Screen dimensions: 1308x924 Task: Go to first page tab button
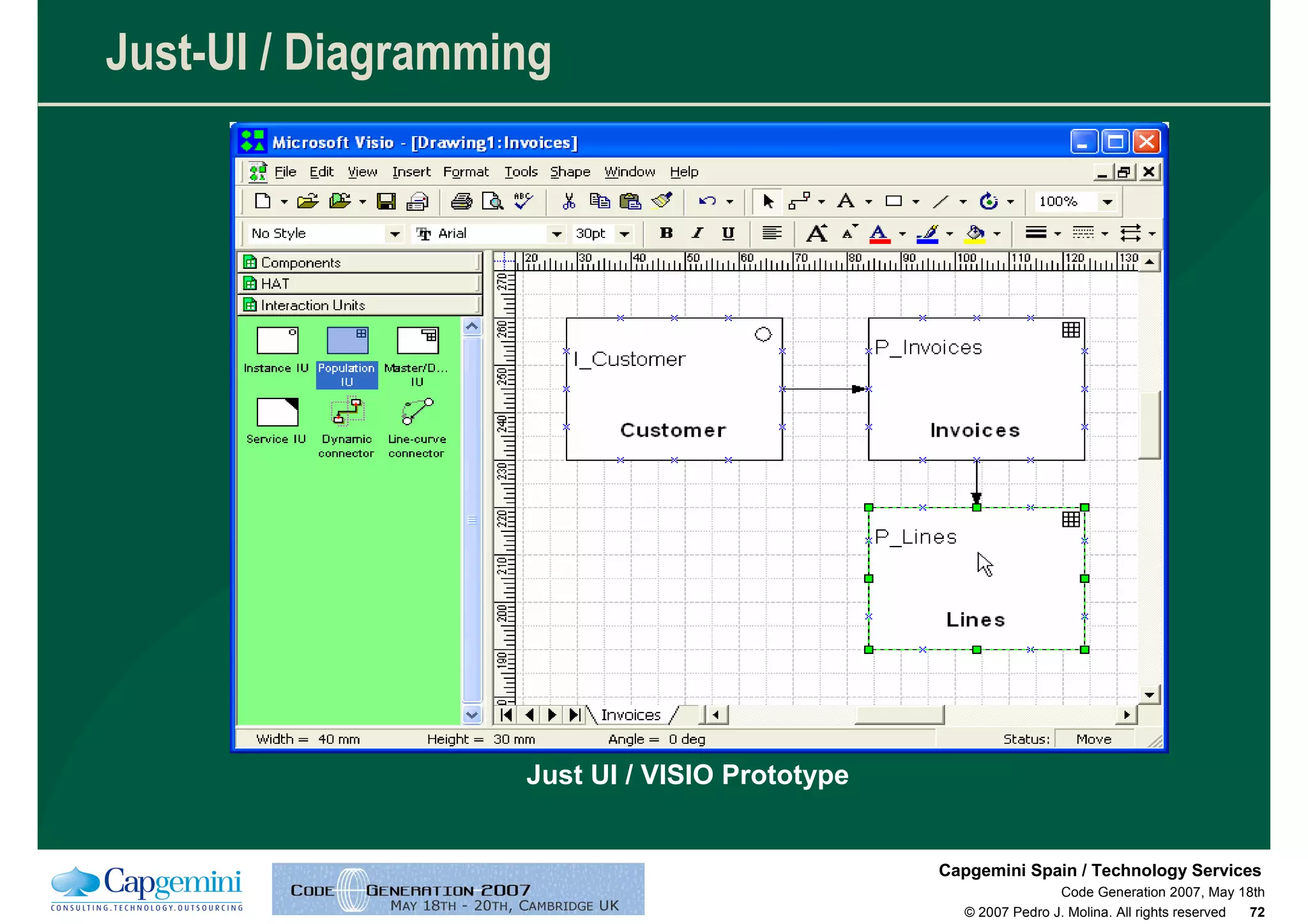click(506, 715)
